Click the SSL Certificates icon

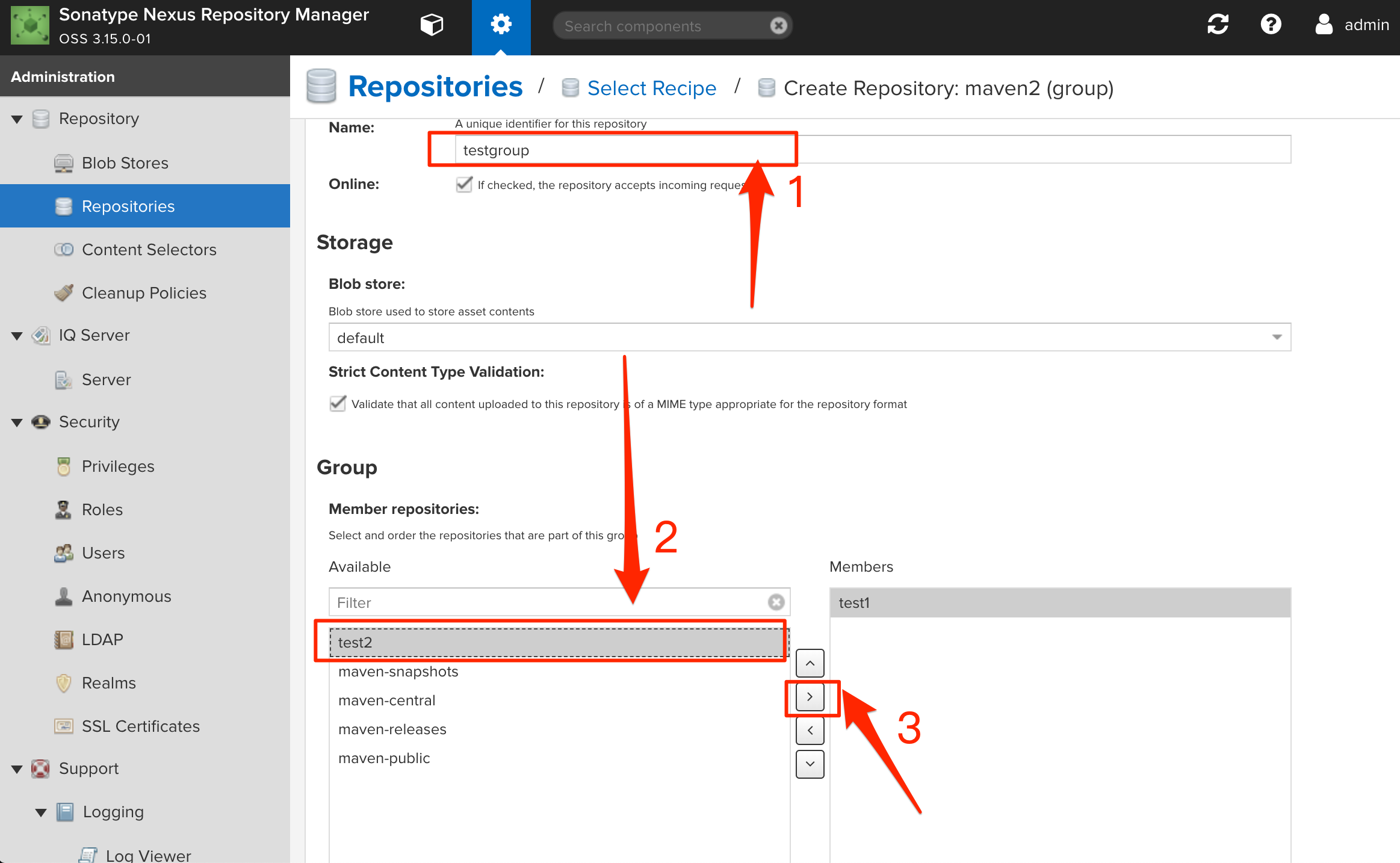[x=63, y=726]
